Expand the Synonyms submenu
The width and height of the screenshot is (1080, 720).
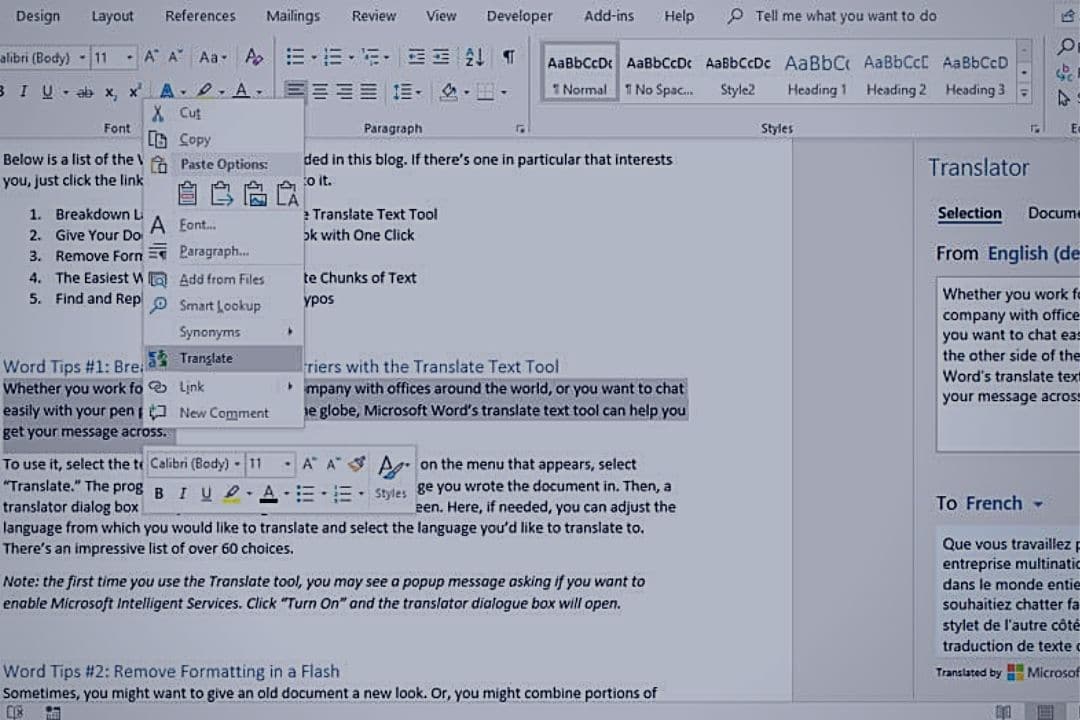point(223,332)
